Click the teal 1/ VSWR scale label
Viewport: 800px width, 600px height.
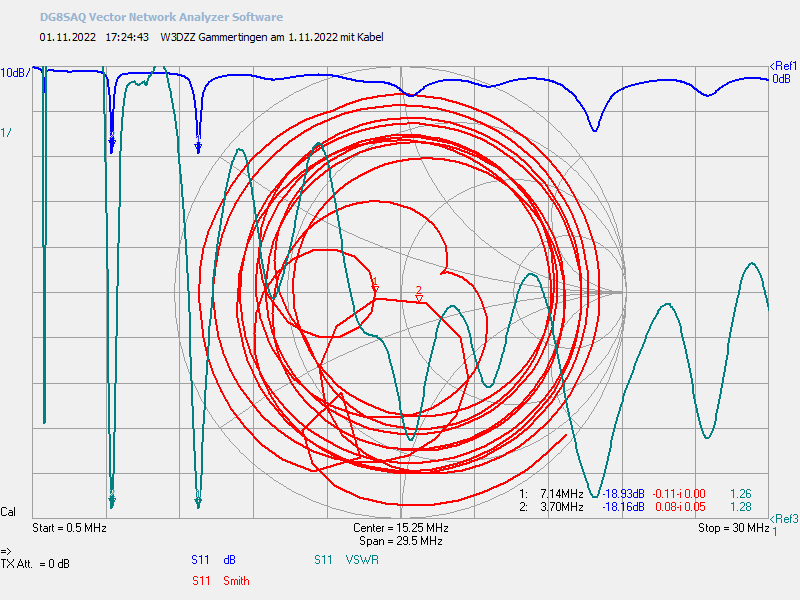pyautogui.click(x=6, y=133)
